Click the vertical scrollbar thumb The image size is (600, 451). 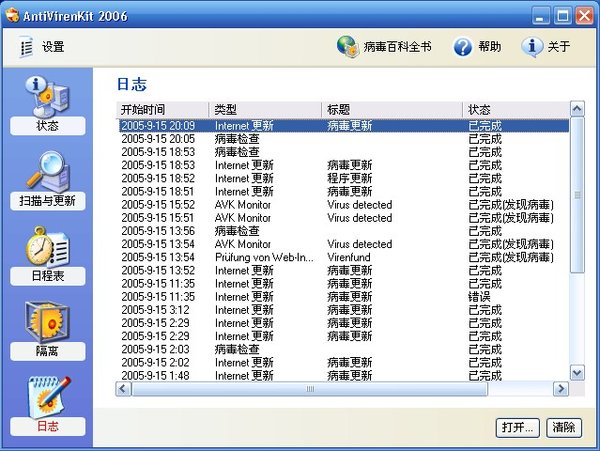click(x=577, y=195)
